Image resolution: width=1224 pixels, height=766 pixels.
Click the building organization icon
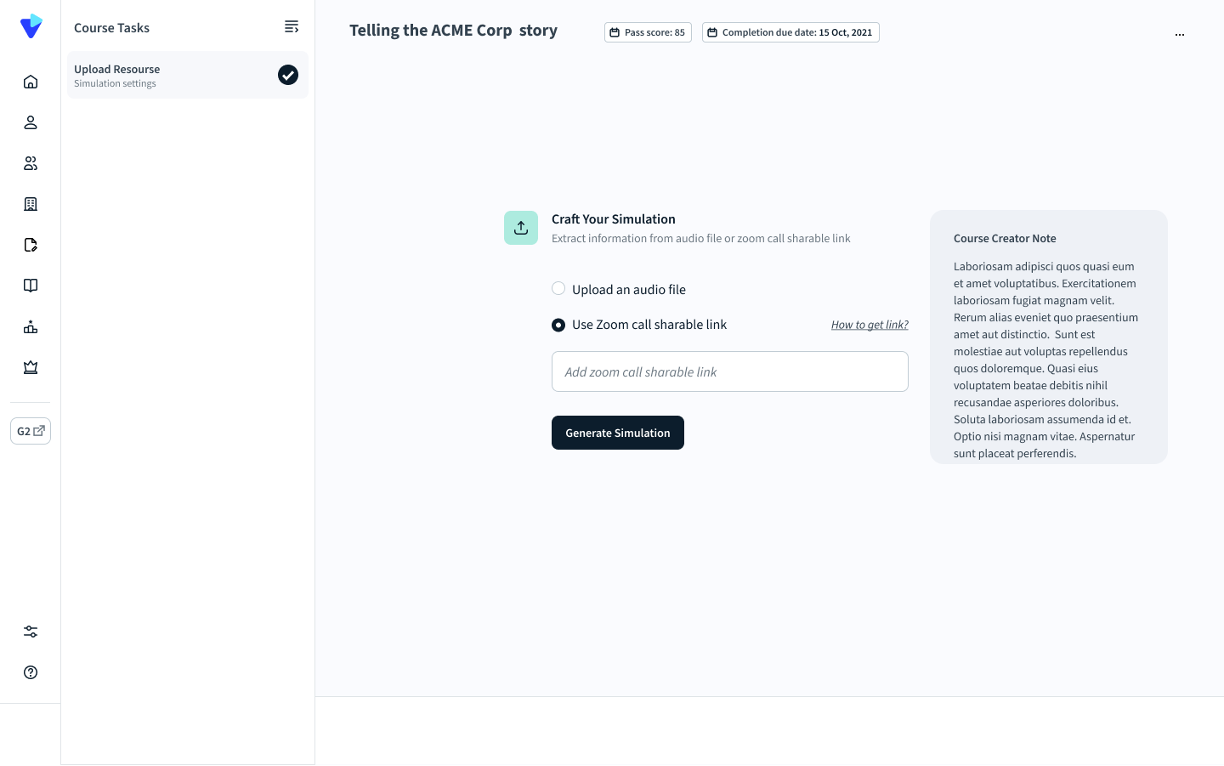(31, 204)
